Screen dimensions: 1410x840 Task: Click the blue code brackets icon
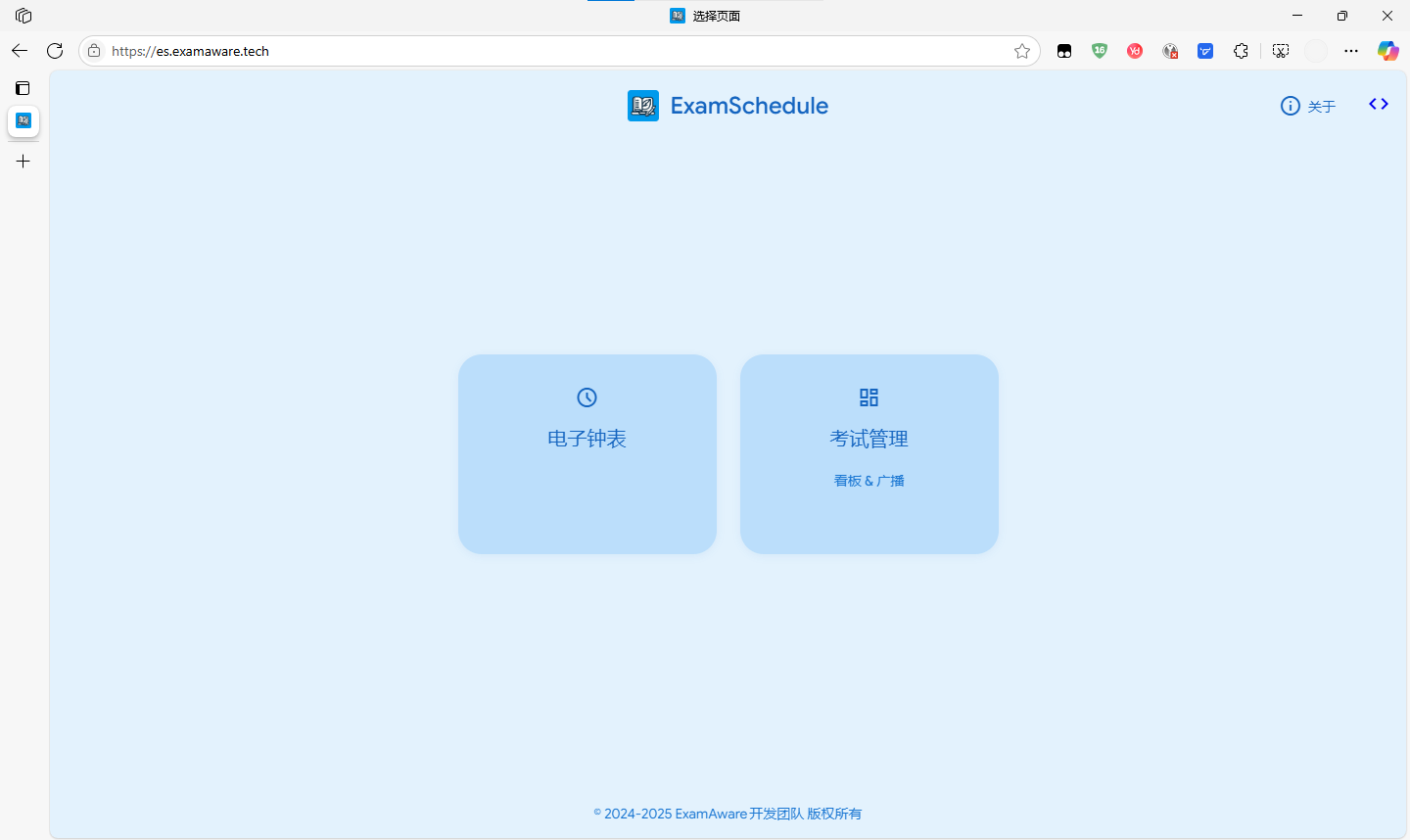[1379, 104]
